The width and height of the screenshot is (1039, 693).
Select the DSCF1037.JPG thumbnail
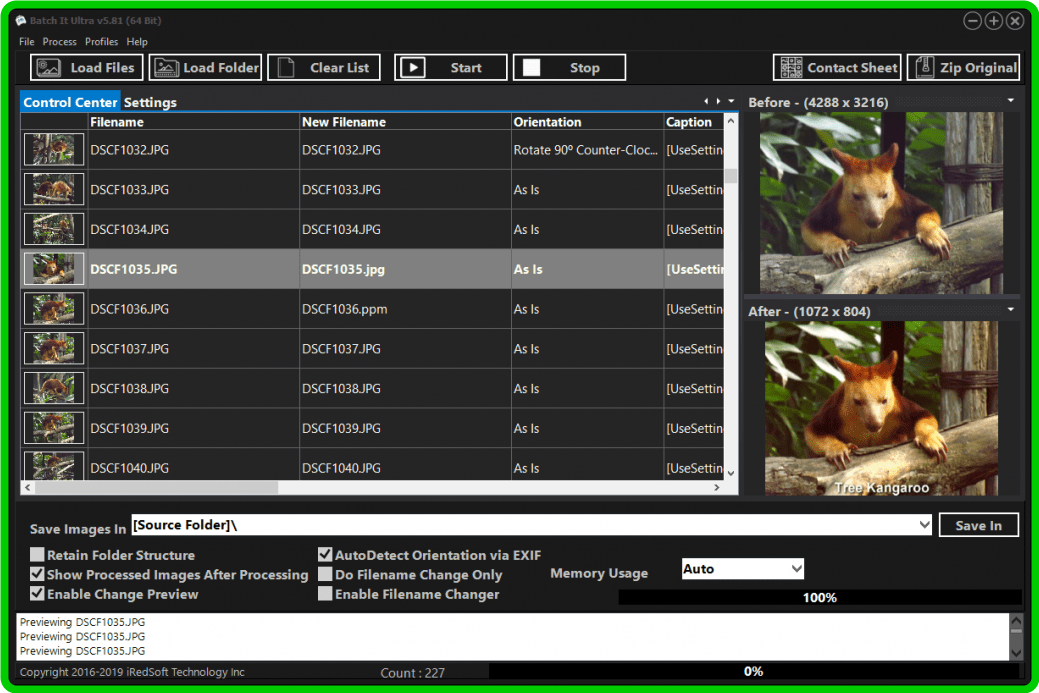54,348
